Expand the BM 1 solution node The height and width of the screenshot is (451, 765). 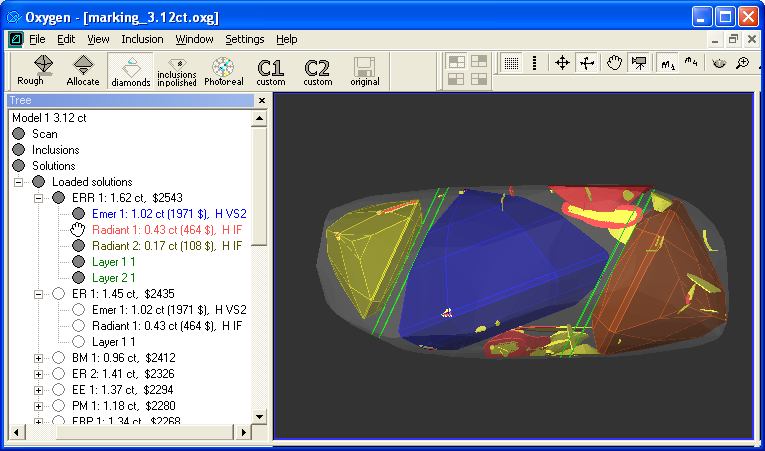39,358
